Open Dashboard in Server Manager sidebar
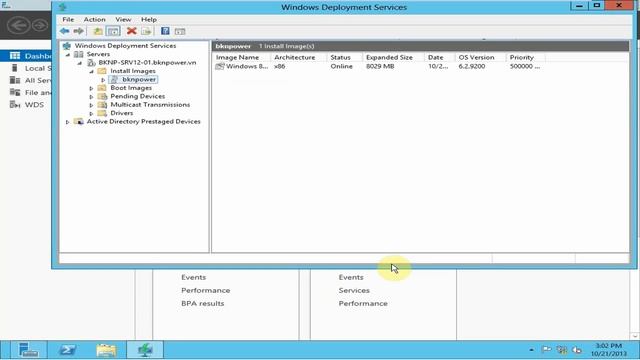Image resolution: width=640 pixels, height=360 pixels. click(26, 56)
